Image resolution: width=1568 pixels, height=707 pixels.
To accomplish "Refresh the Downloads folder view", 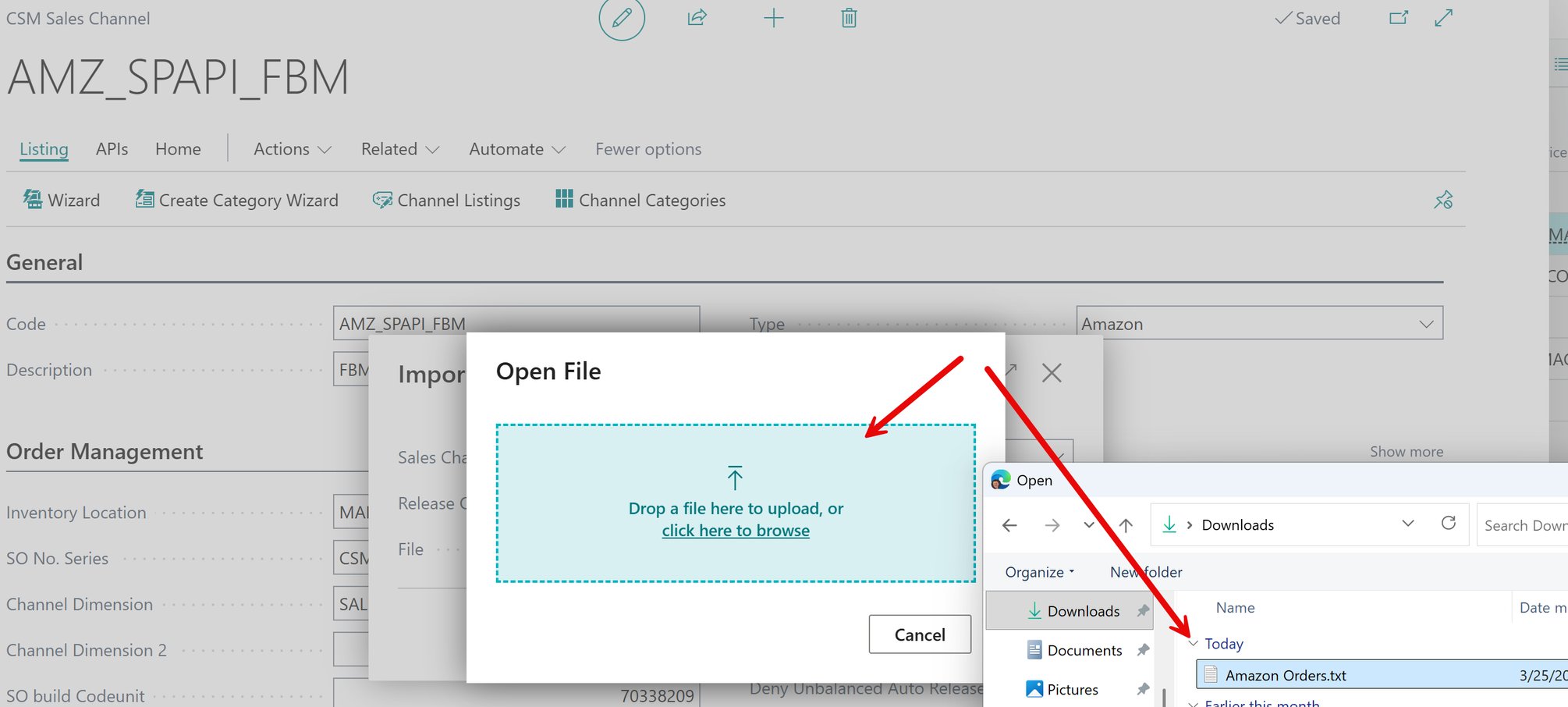I will 1449,523.
